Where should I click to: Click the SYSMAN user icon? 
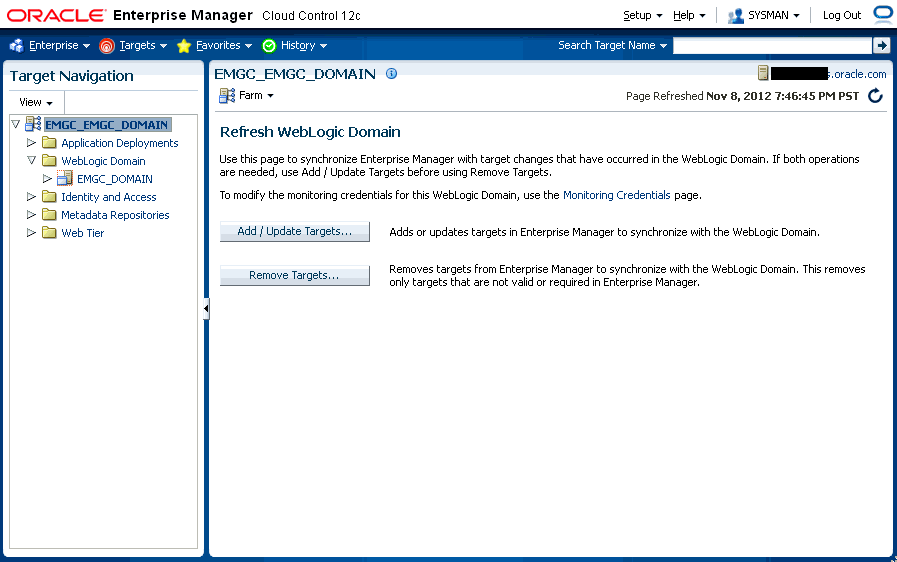[736, 15]
